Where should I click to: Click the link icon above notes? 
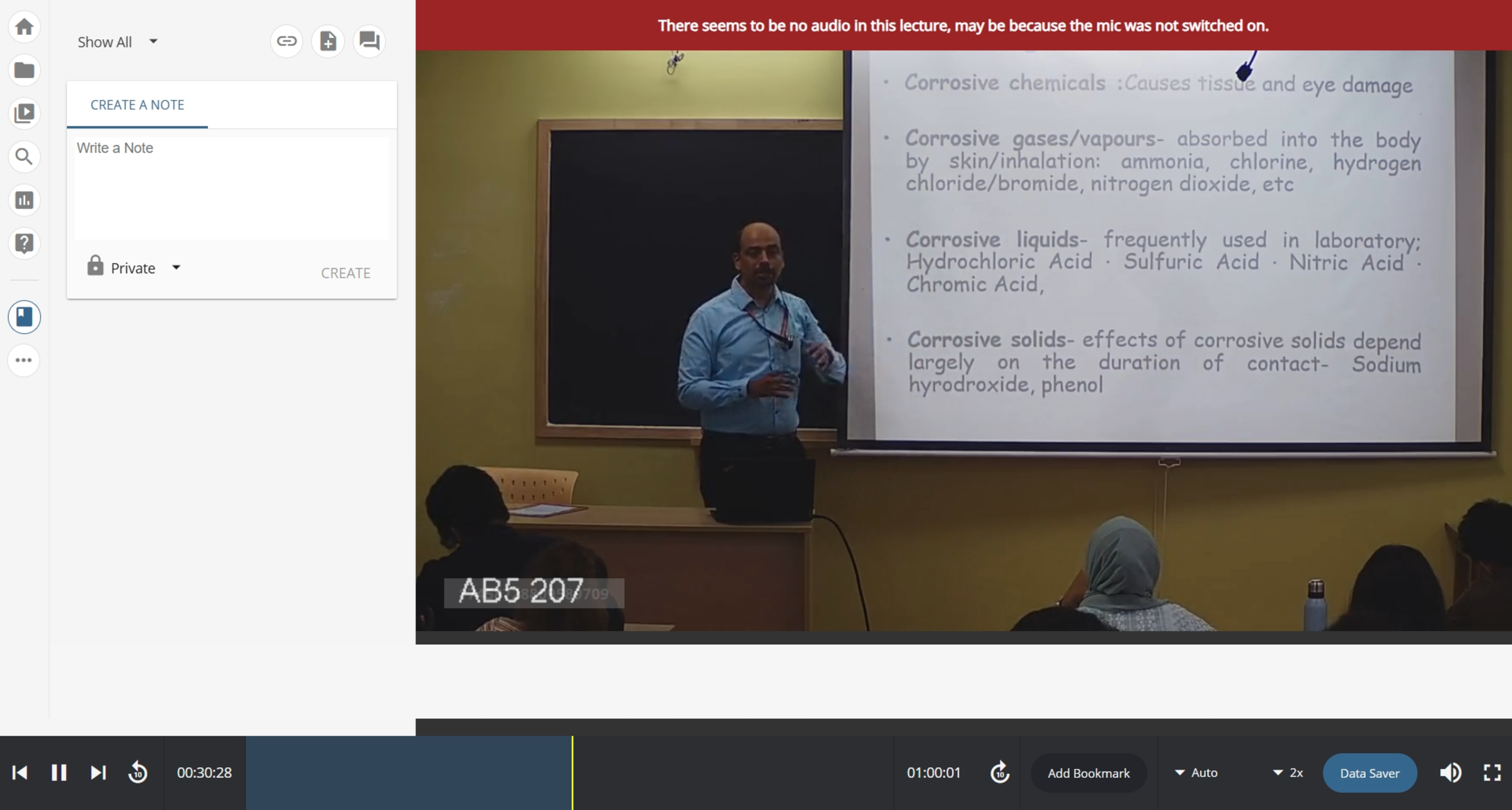coord(287,42)
